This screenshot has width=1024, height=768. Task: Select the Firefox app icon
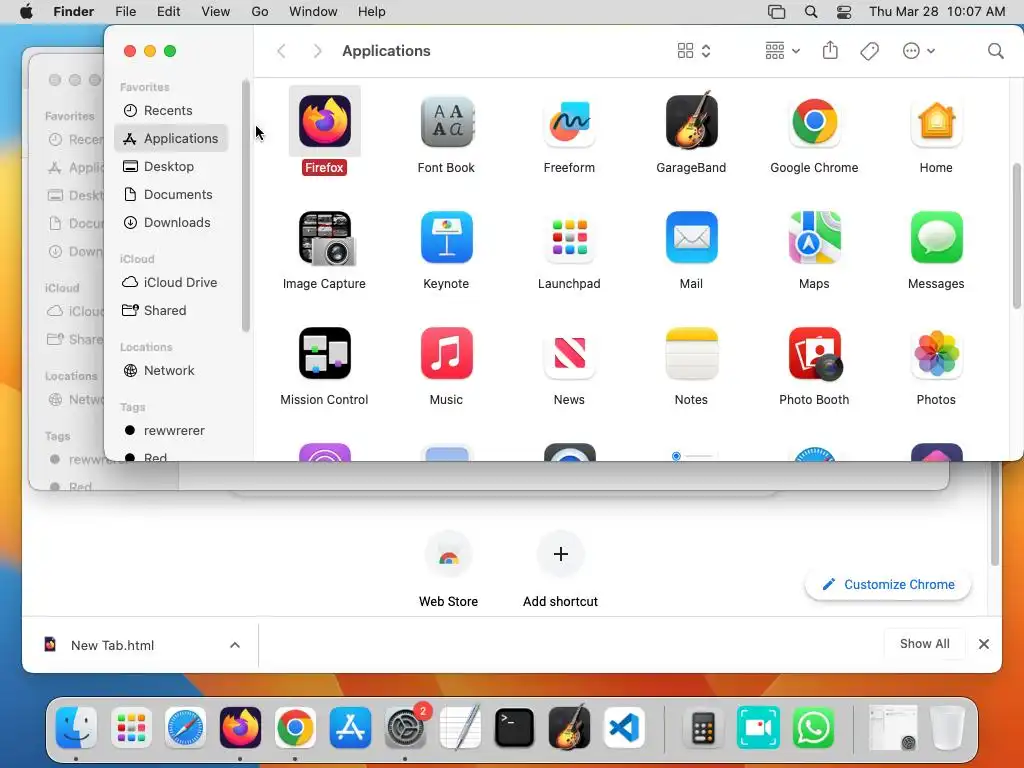click(325, 121)
